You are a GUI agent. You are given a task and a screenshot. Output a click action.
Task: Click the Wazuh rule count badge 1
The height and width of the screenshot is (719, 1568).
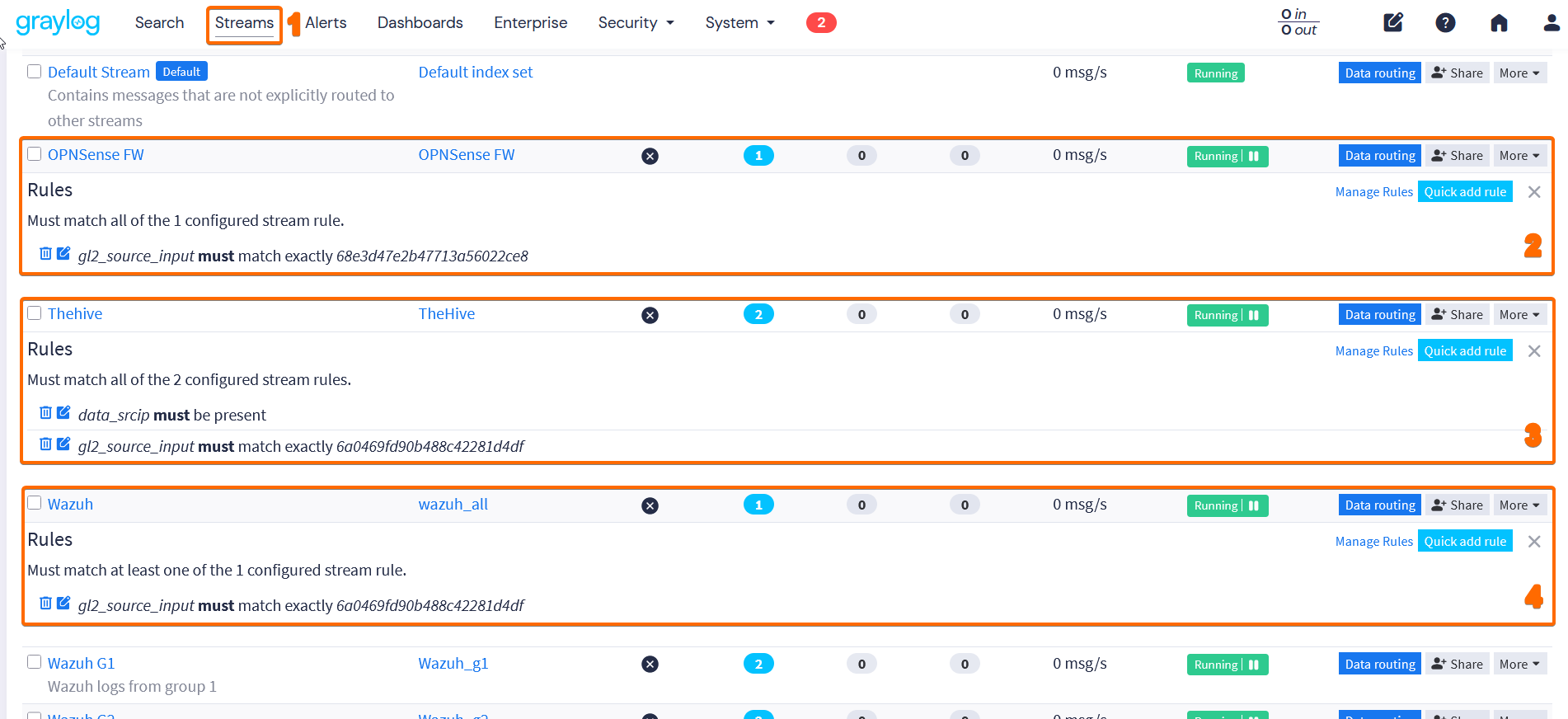758,505
